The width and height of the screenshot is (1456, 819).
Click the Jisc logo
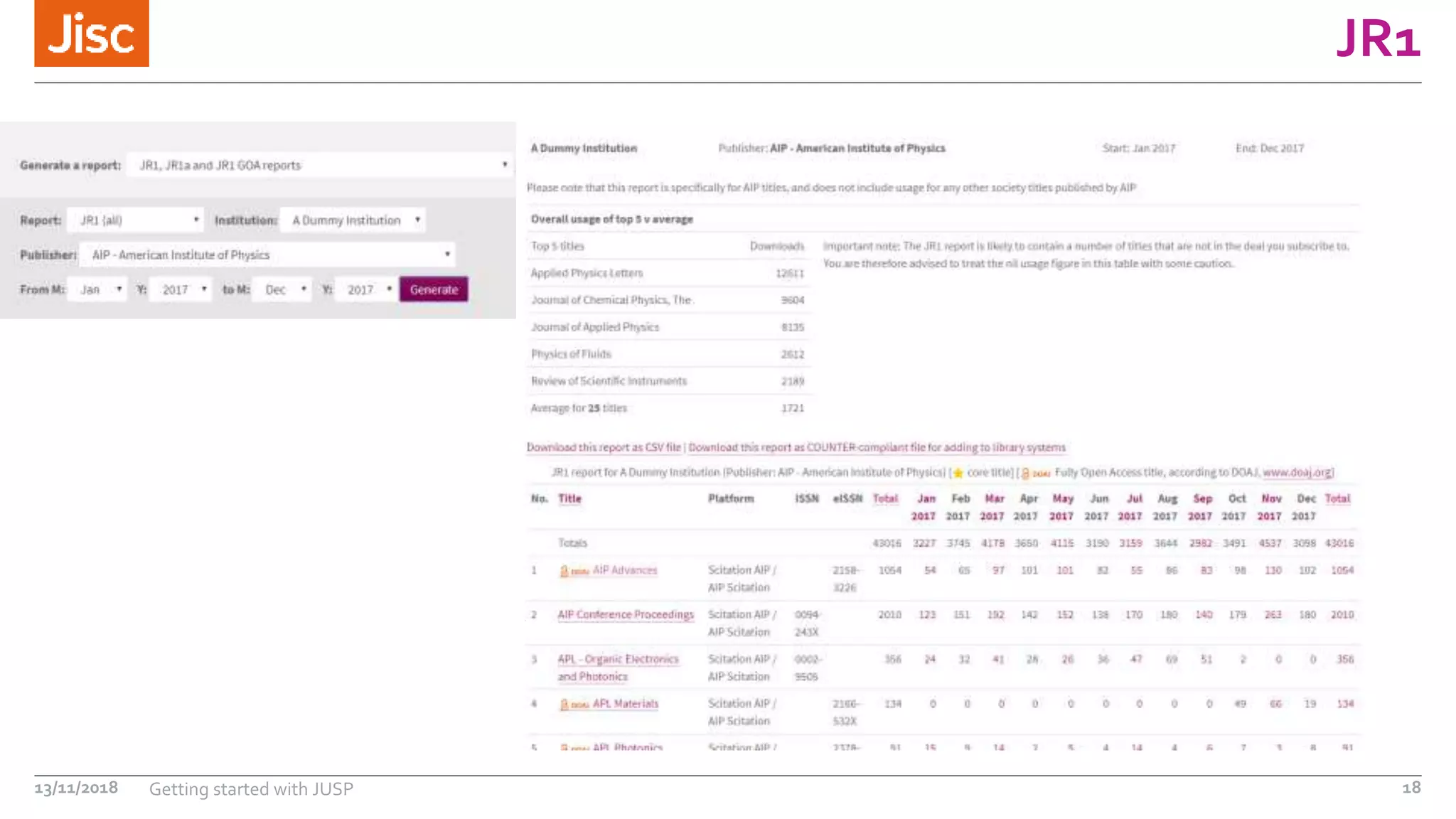[92, 33]
